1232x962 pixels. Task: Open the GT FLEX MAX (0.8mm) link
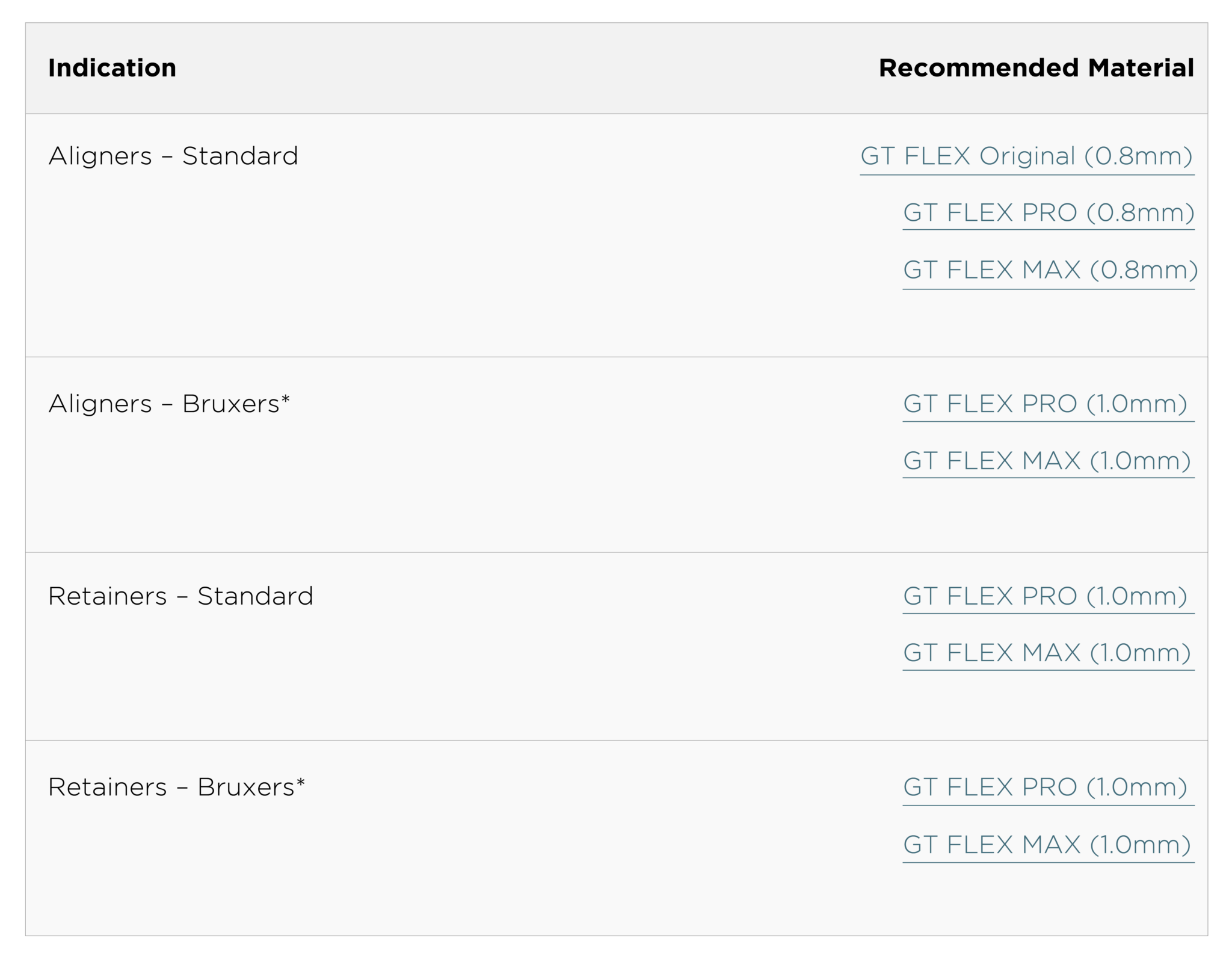1050,270
